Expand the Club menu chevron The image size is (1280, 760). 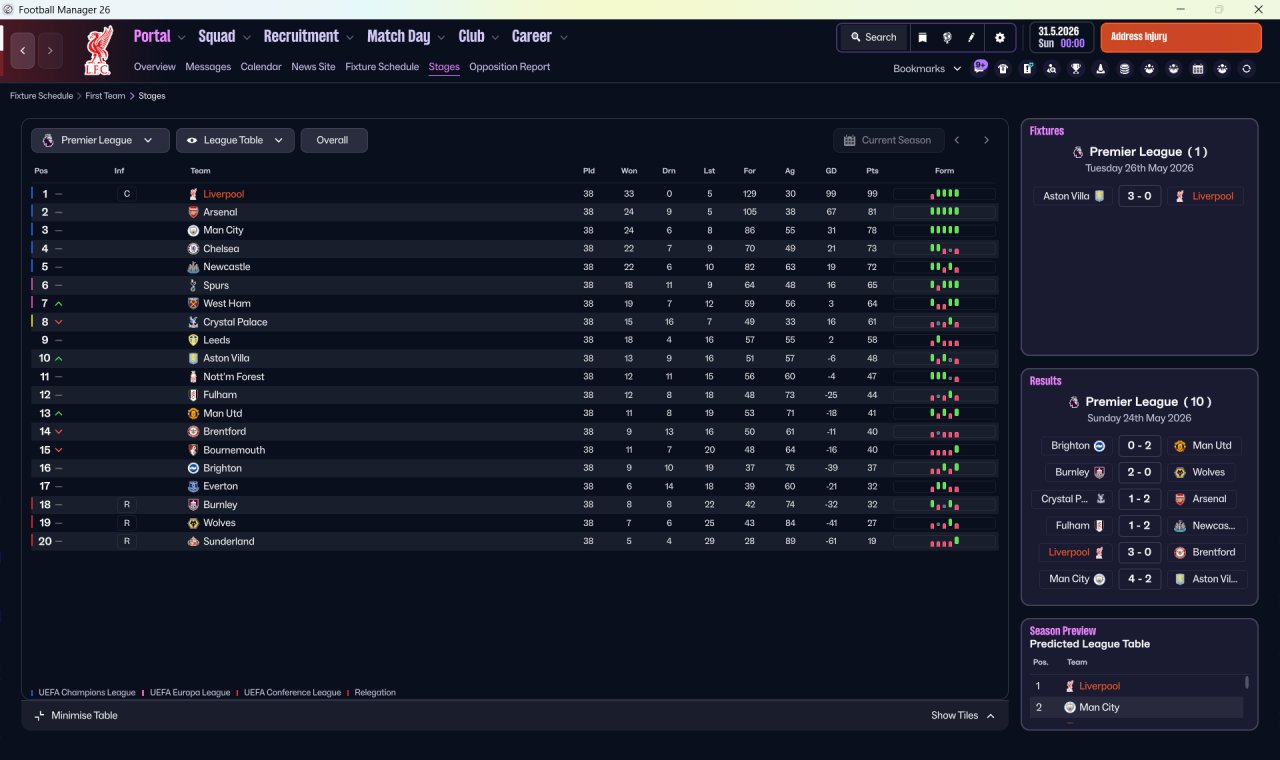tap(494, 38)
